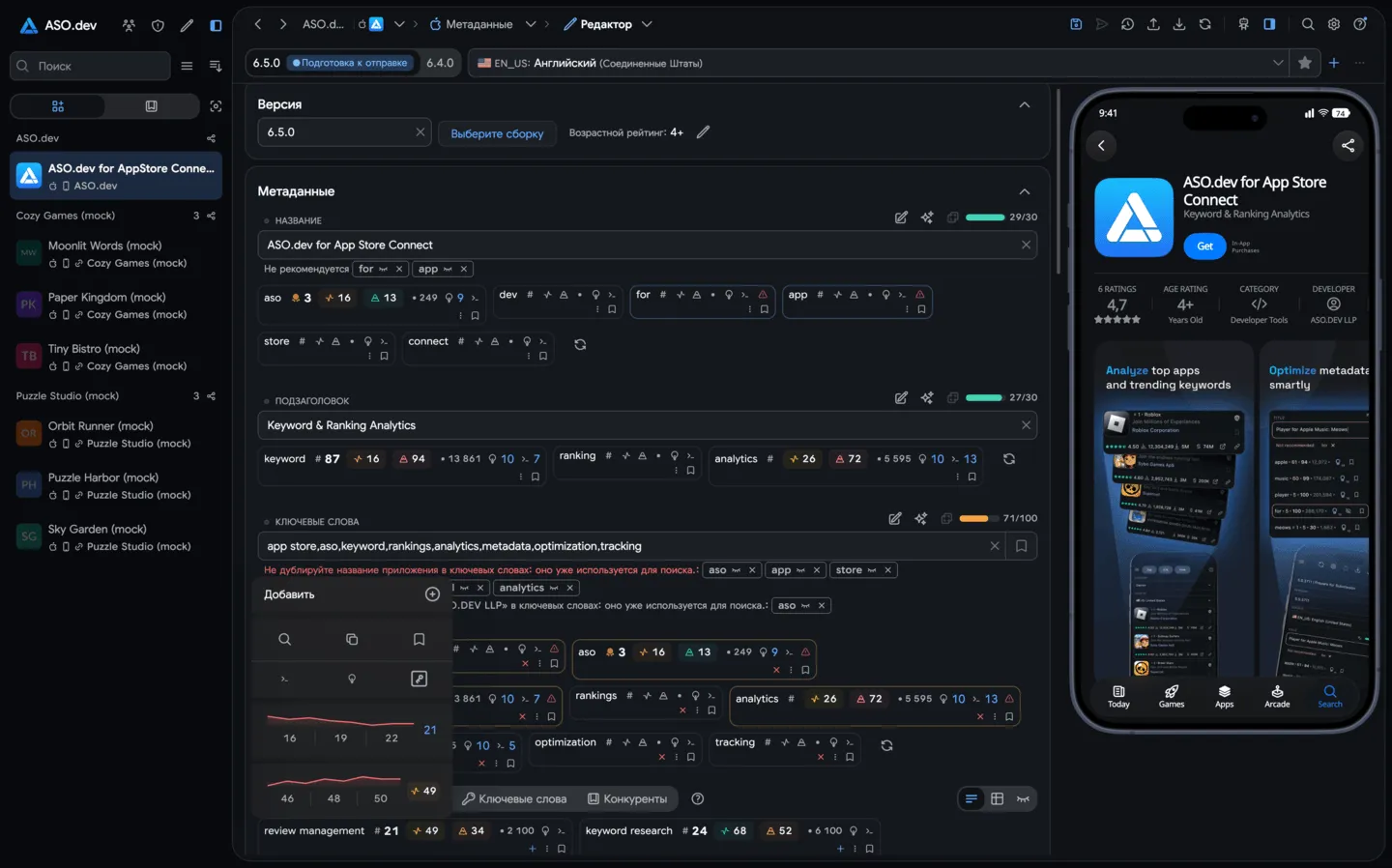Open the settings gear icon
The image size is (1392, 868).
(x=1334, y=24)
